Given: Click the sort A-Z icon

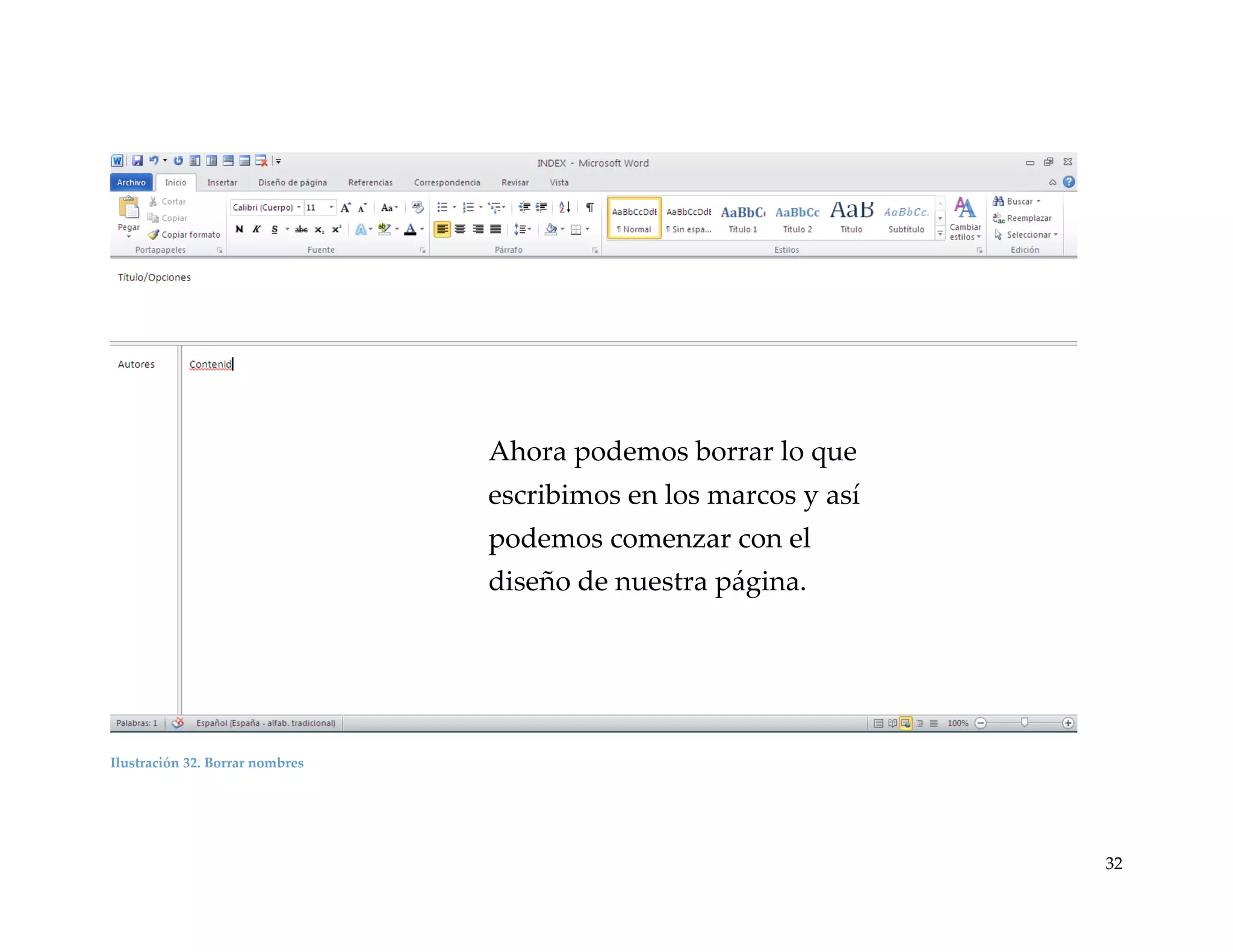Looking at the screenshot, I should click(564, 208).
